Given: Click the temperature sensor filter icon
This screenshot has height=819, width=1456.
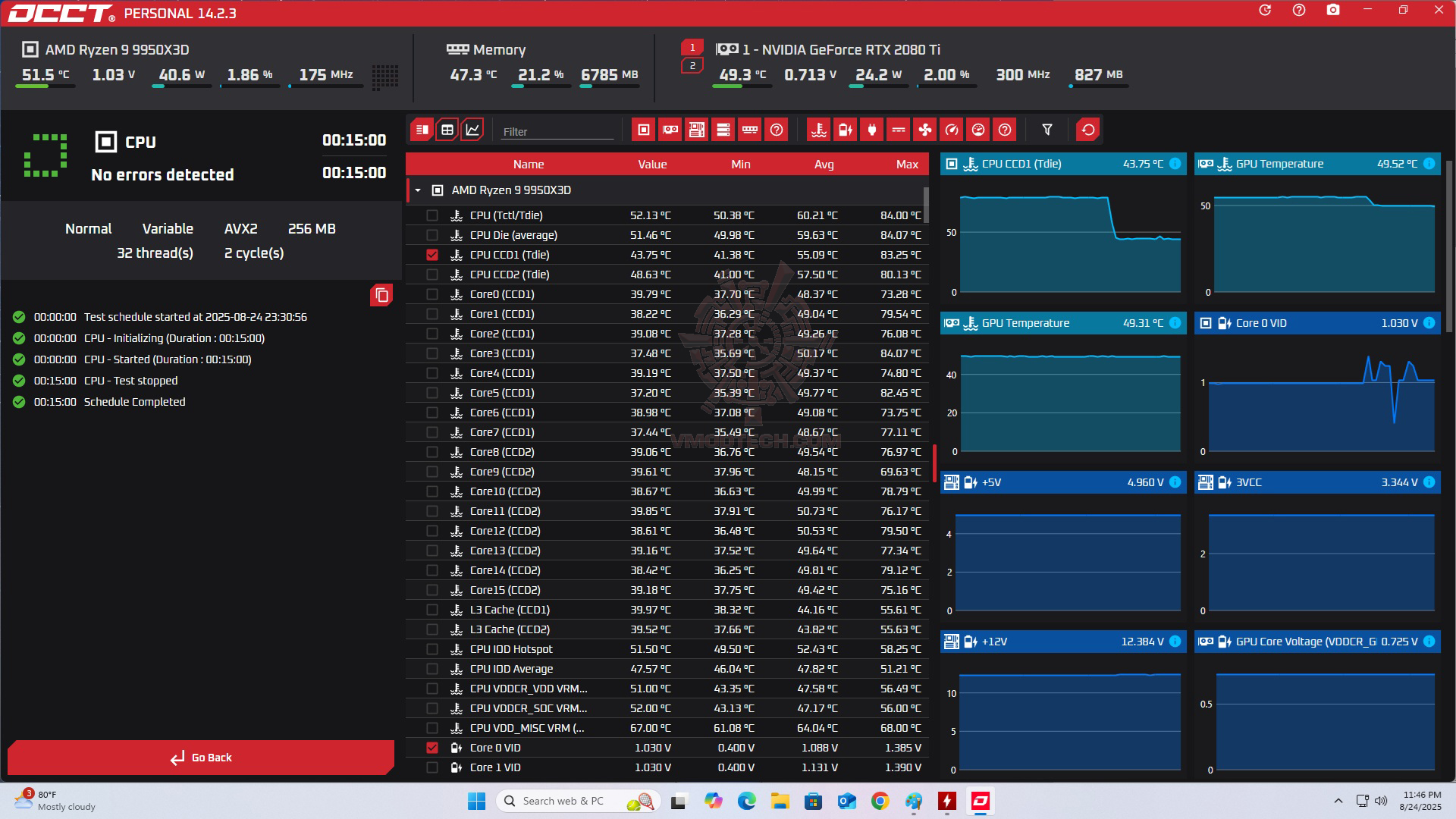Looking at the screenshot, I should 818,130.
